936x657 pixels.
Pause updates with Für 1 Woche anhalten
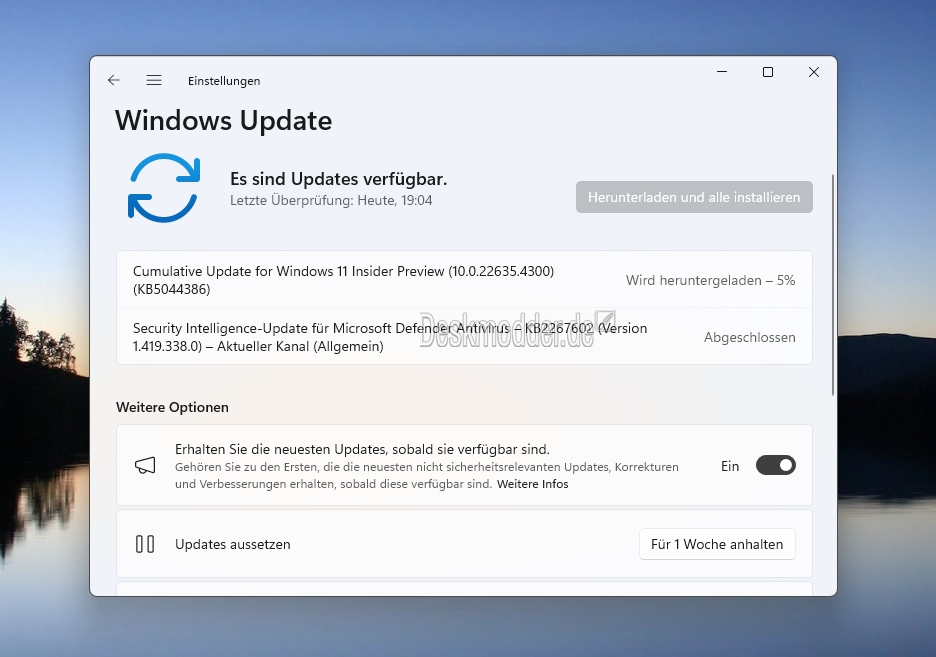click(717, 544)
